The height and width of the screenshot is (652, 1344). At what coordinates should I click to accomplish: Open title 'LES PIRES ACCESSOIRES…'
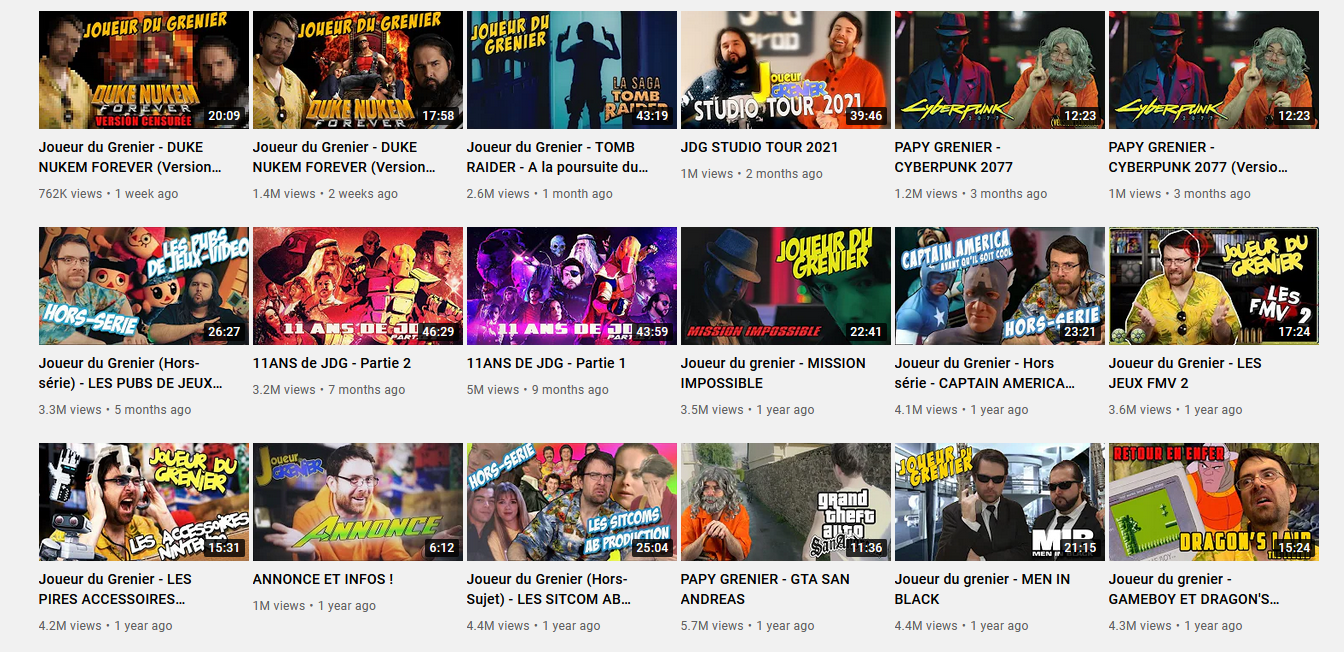(x=115, y=589)
